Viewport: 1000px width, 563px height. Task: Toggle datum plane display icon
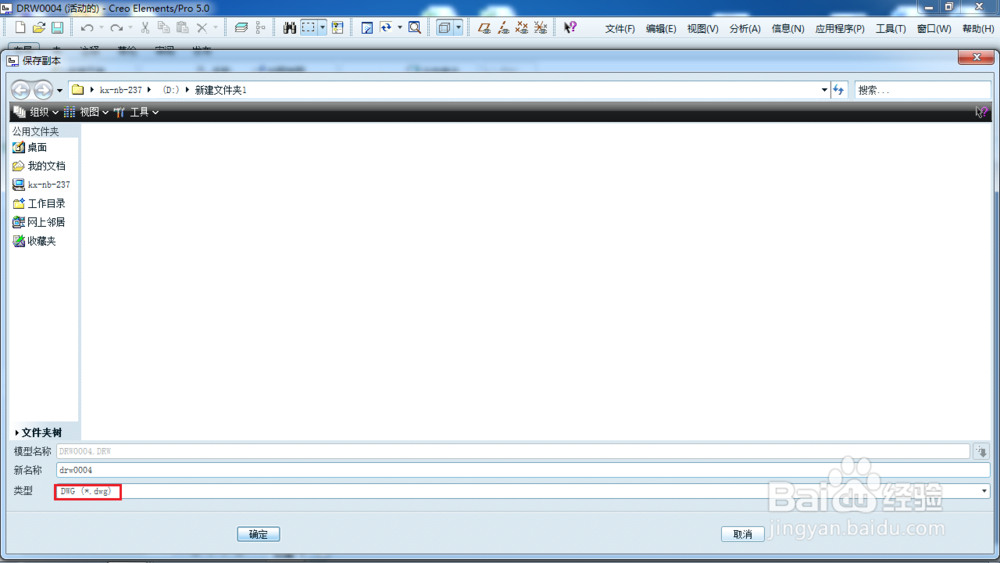tap(484, 27)
